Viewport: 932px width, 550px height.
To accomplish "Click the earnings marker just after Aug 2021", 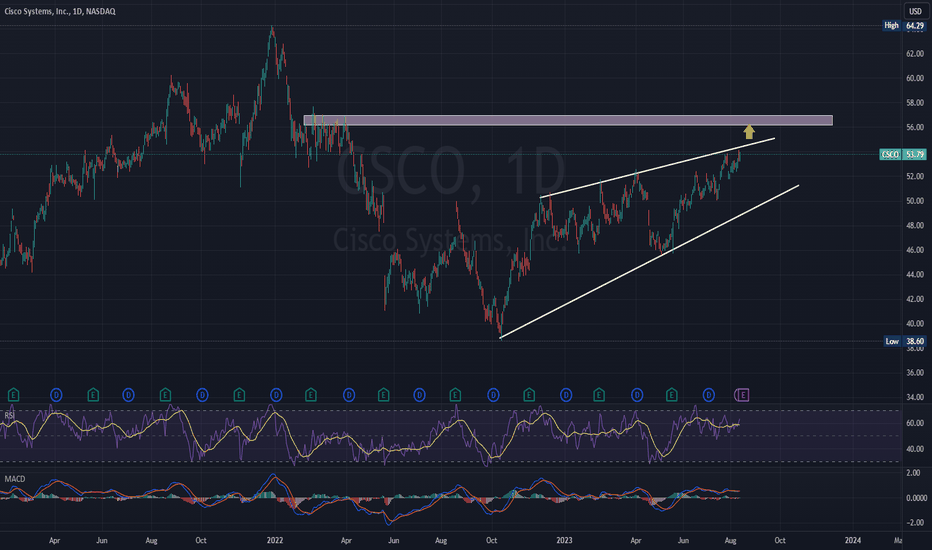I will 165,394.
